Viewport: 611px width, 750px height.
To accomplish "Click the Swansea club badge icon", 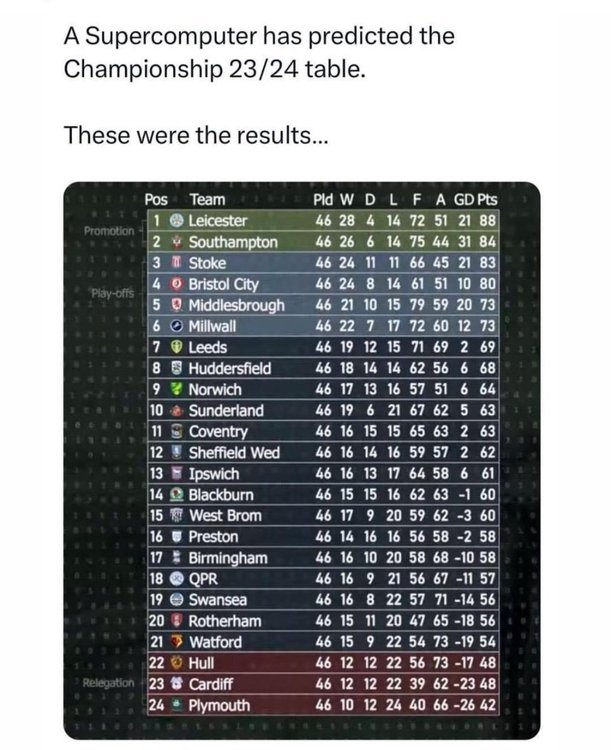I will click(177, 600).
